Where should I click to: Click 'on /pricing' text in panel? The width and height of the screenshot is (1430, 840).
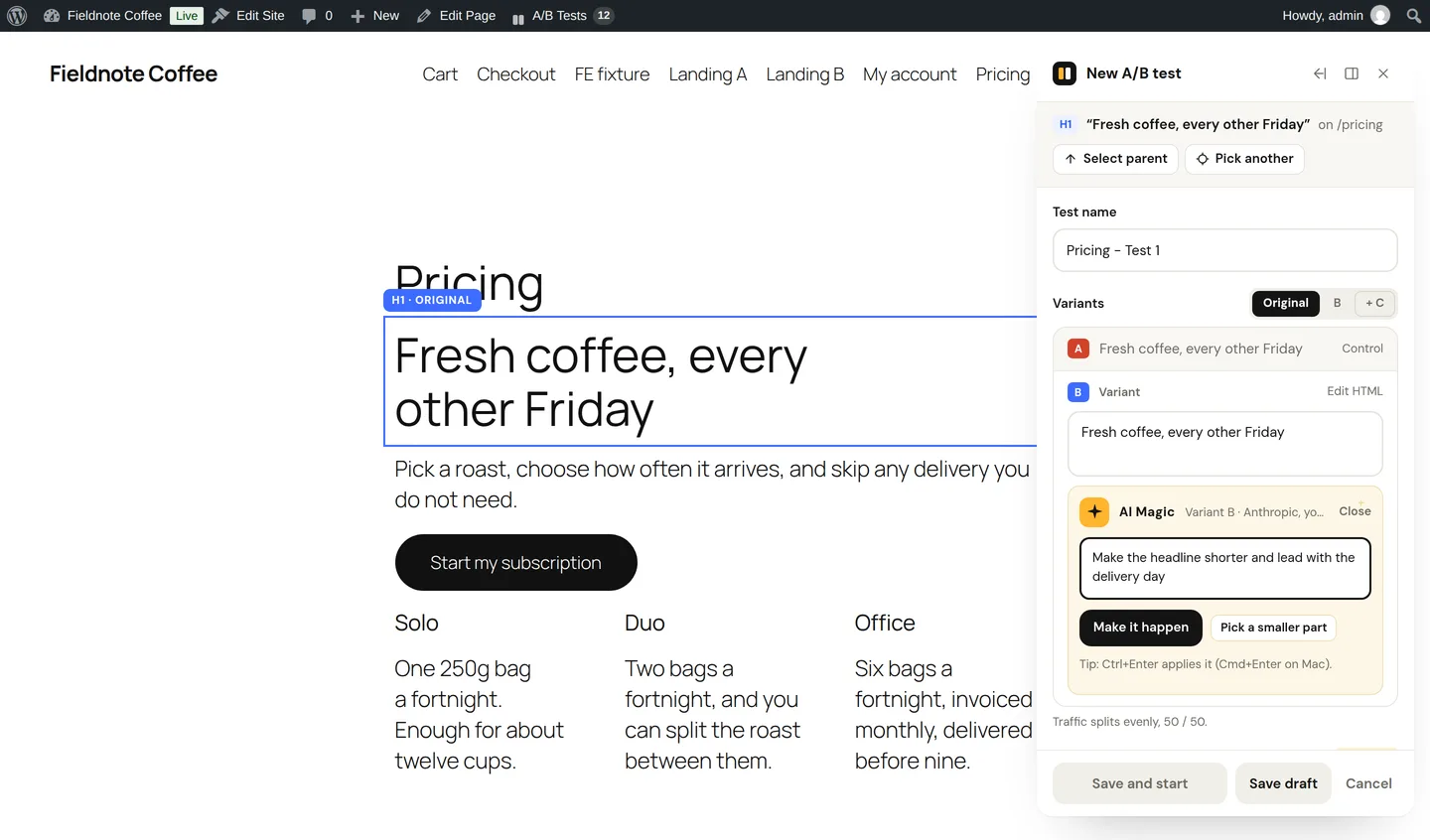[x=1351, y=125]
